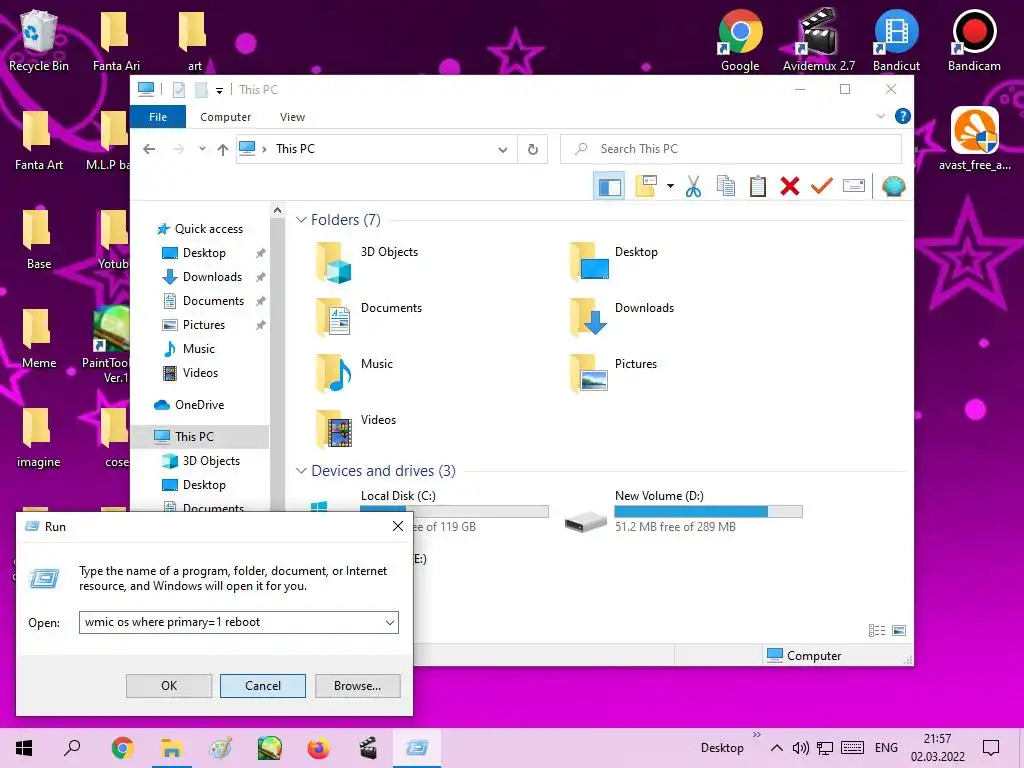
Task: Click the Copy icon in Explorer toolbar
Action: point(726,187)
